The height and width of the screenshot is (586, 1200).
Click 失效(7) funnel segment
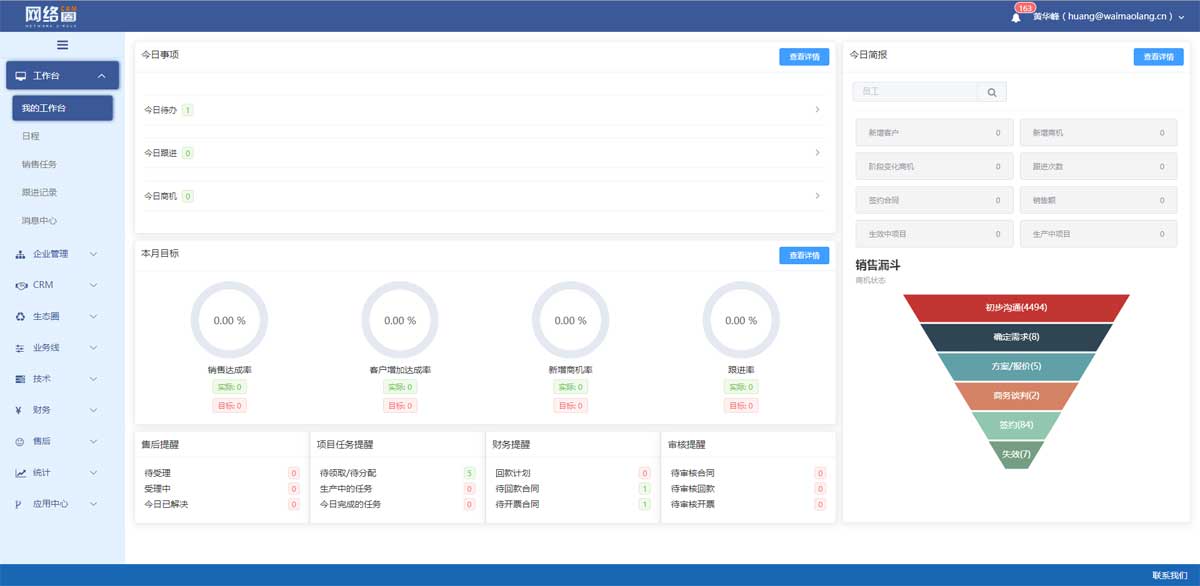coord(1016,454)
